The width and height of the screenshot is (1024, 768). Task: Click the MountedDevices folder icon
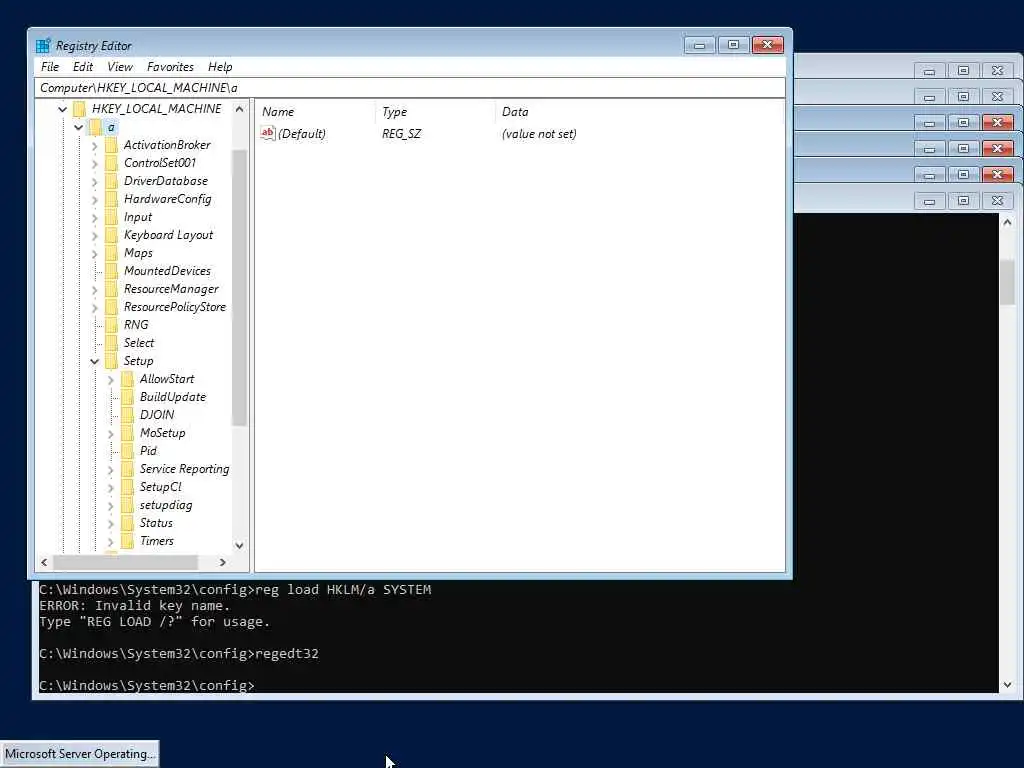(112, 270)
